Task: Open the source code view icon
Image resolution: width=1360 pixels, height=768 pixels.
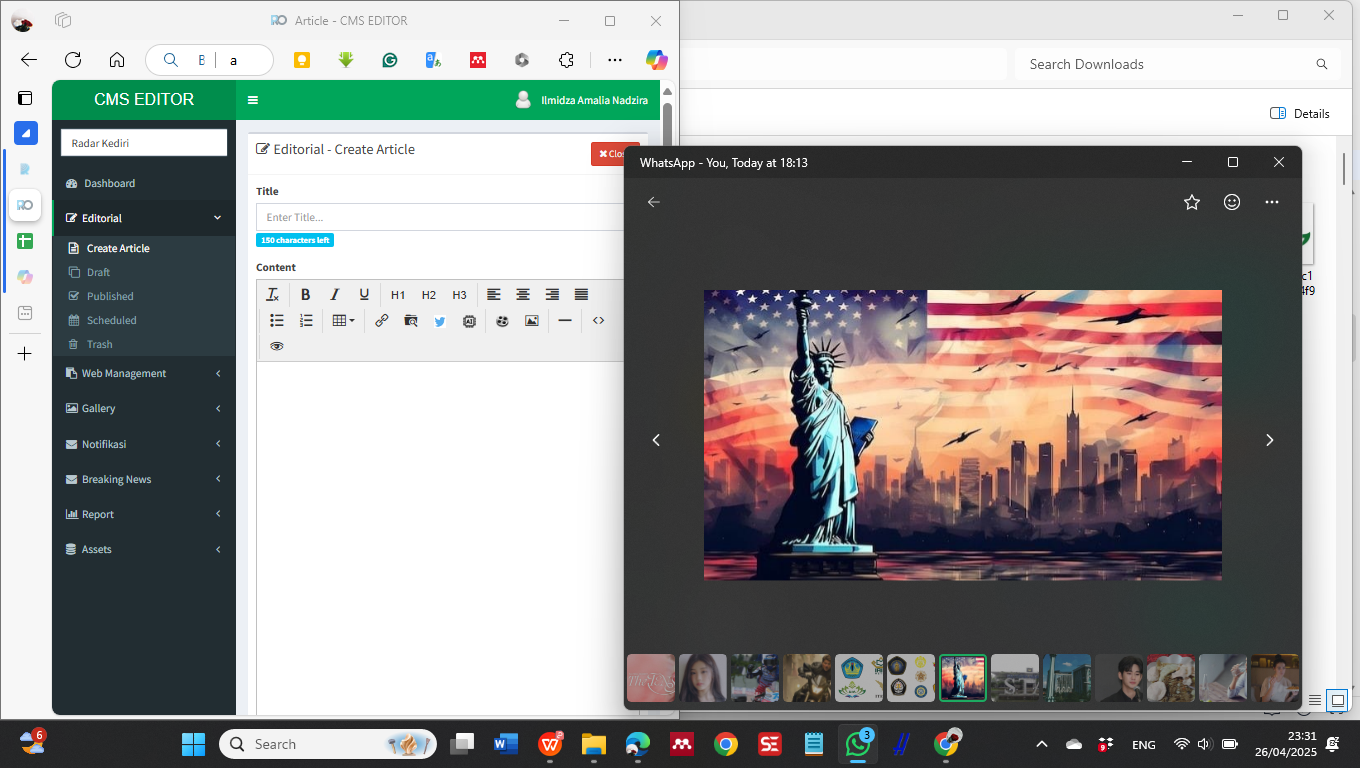Action: click(598, 321)
